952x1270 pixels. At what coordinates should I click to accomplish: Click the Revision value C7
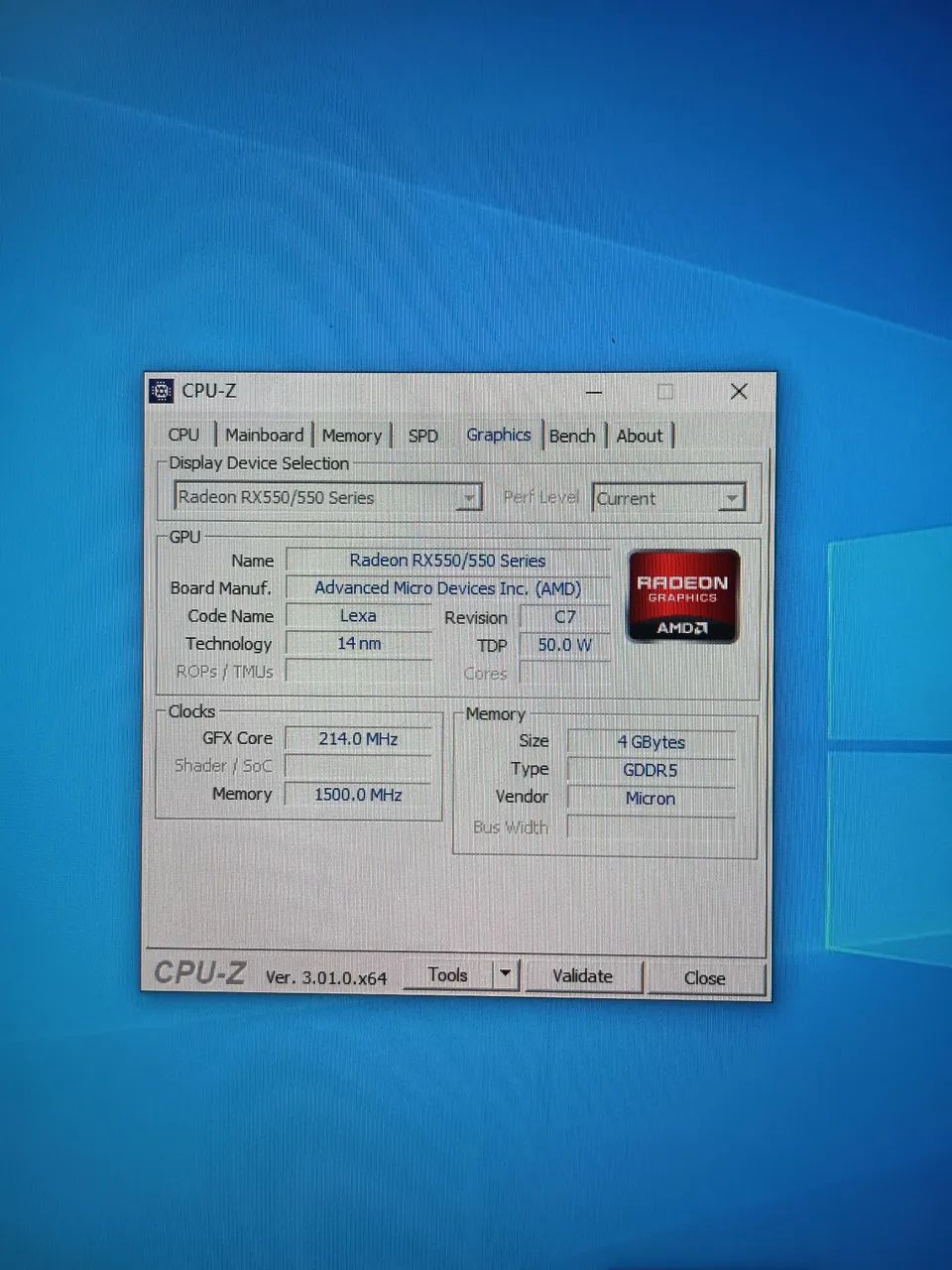[x=564, y=617]
